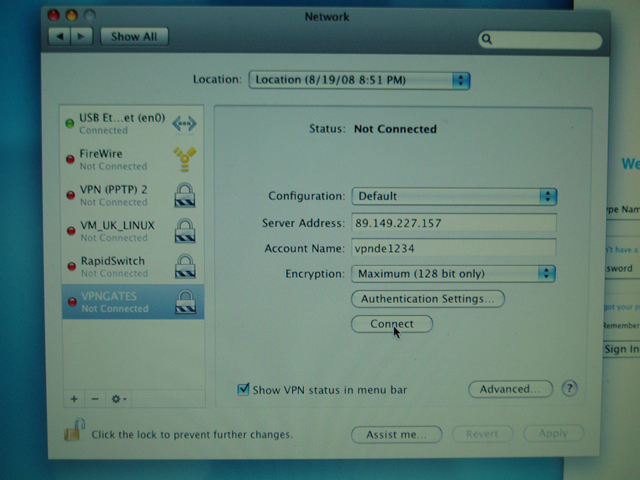
Task: Select the VPNGATES service
Action: pos(133,302)
